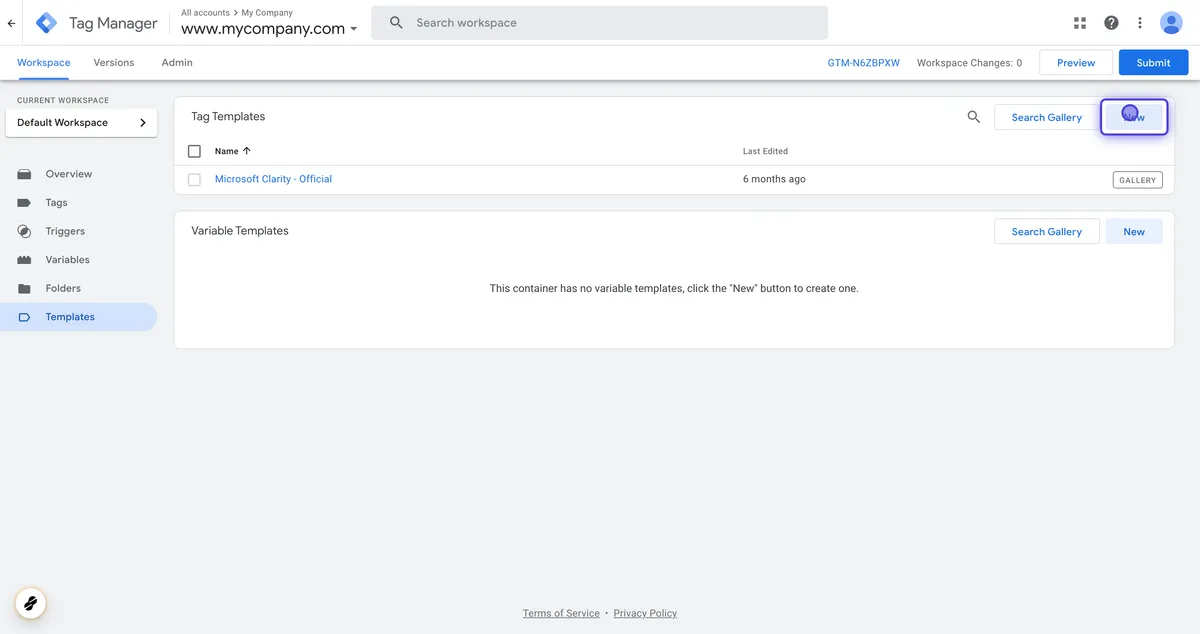Click the Preview button
This screenshot has height=634, width=1200.
click(1076, 62)
